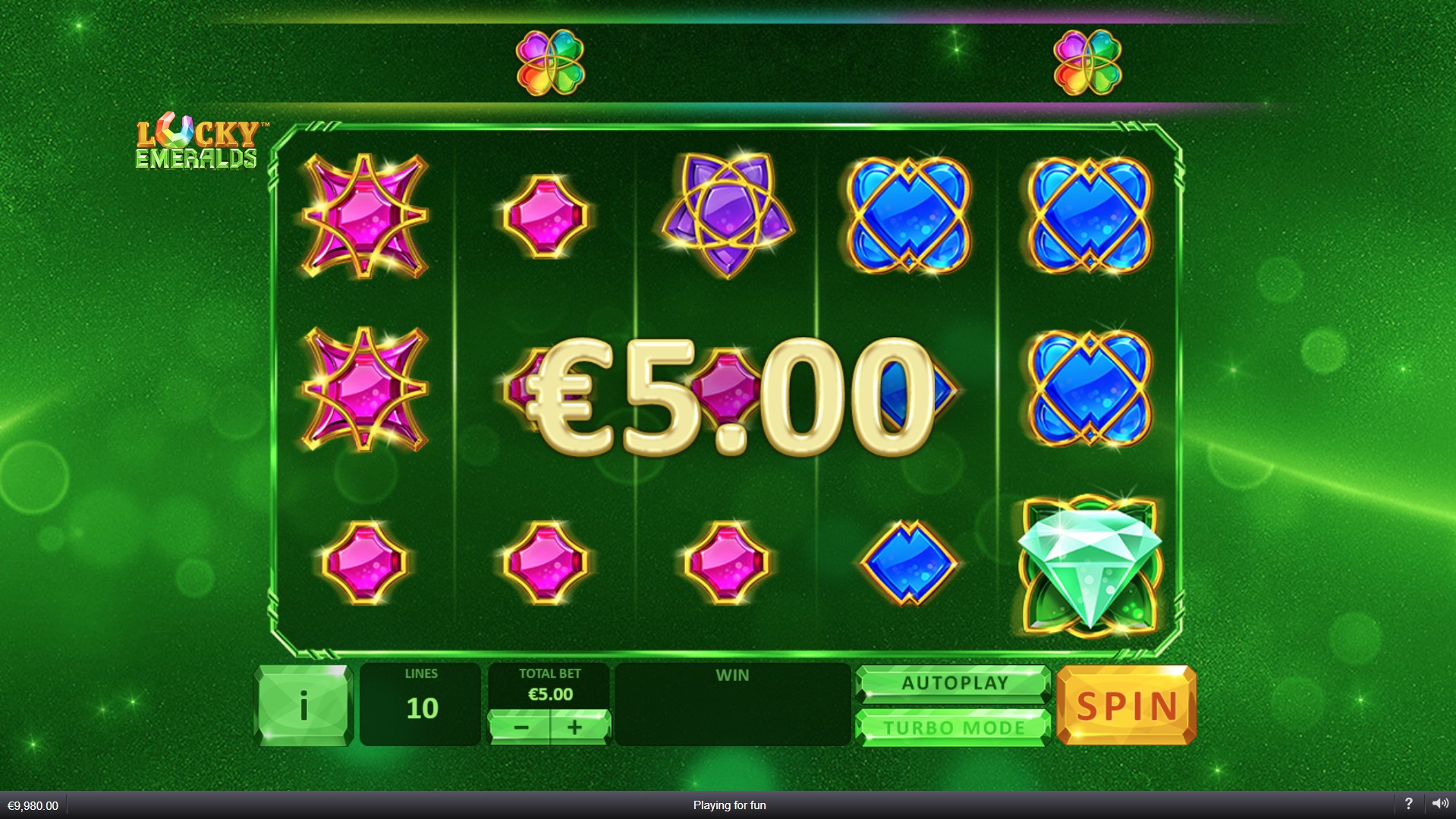The image size is (1456, 819).
Task: Click the Win amount display panel
Action: coord(732,704)
